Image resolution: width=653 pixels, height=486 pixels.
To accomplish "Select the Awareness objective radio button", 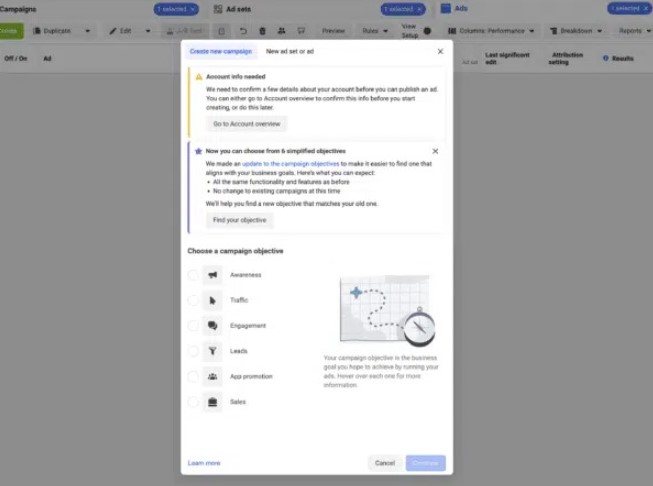I will pos(193,275).
